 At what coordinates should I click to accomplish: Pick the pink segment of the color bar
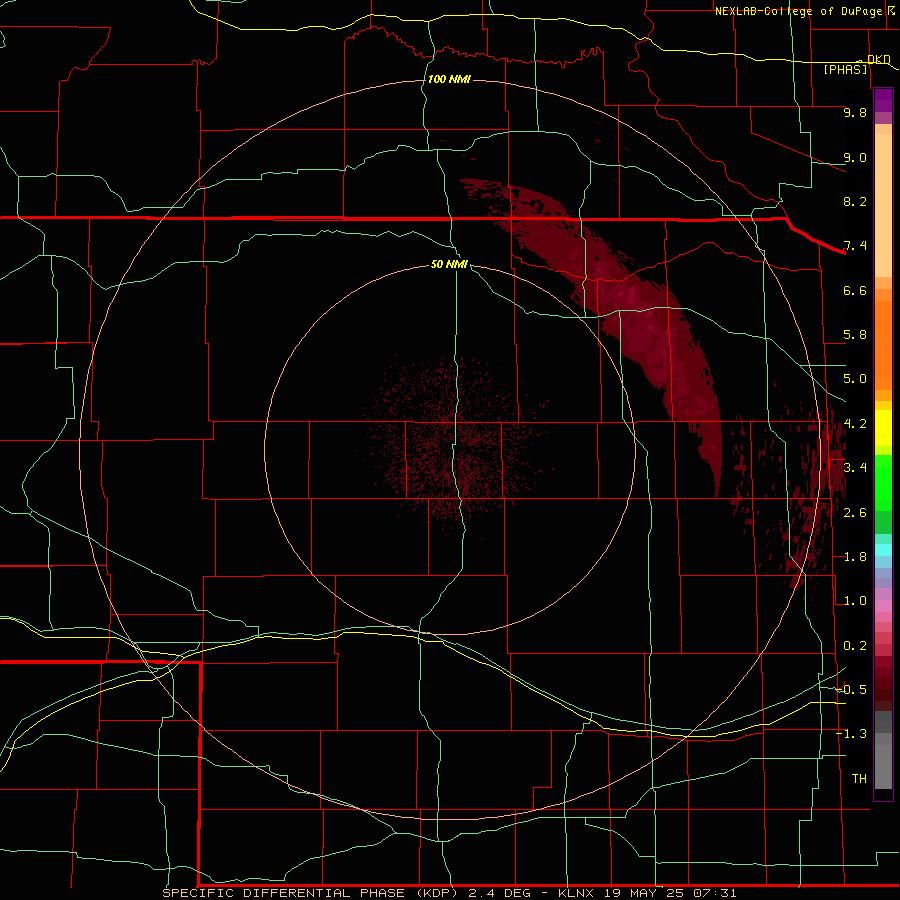pyautogui.click(x=883, y=606)
